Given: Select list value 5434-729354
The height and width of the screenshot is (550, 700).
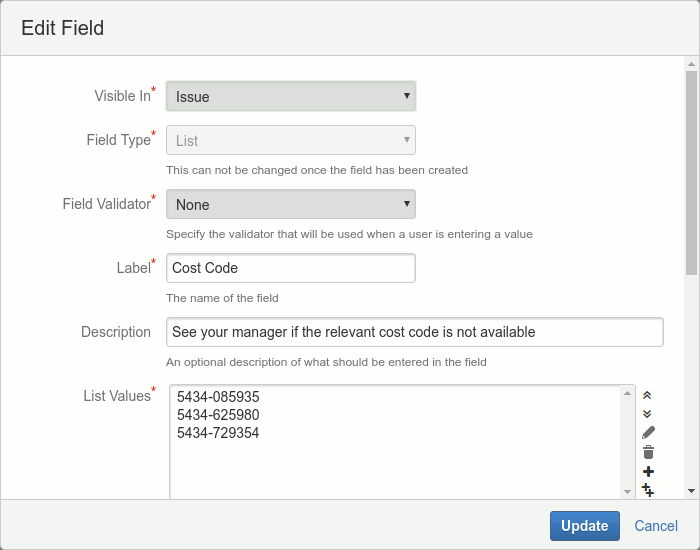Looking at the screenshot, I should (218, 433).
